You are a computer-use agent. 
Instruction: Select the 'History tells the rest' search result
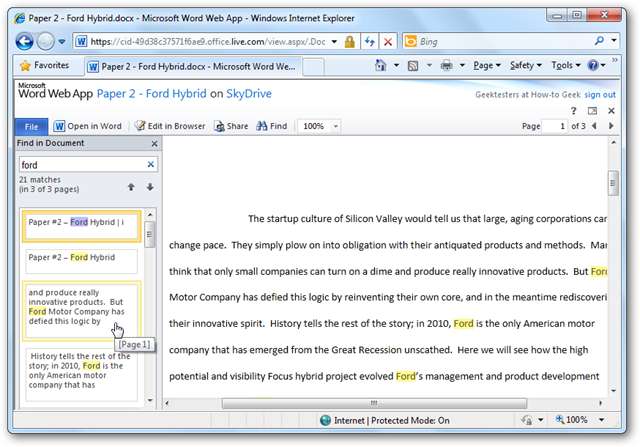pyautogui.click(x=80, y=374)
